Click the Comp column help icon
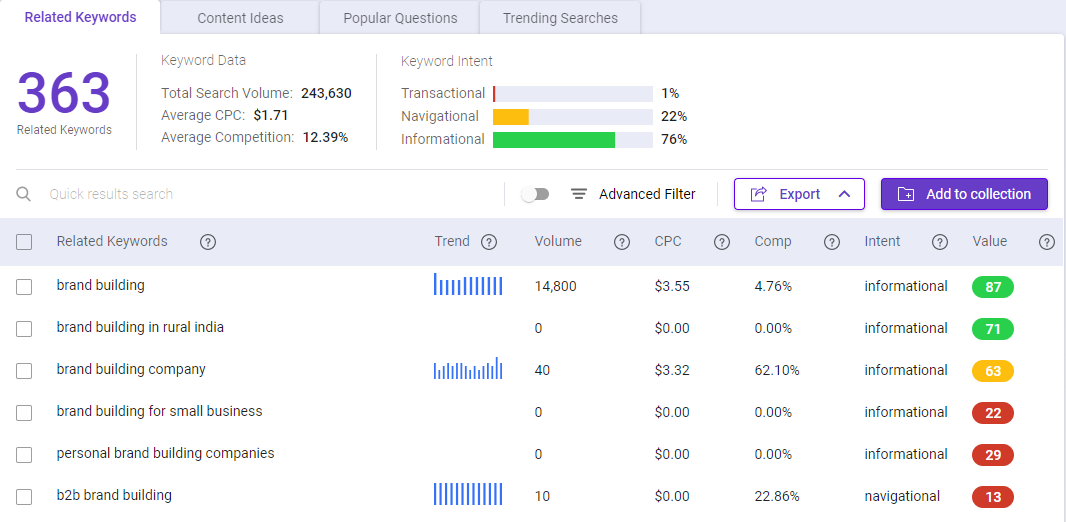Viewport: 1066px width, 522px height. pos(831,242)
